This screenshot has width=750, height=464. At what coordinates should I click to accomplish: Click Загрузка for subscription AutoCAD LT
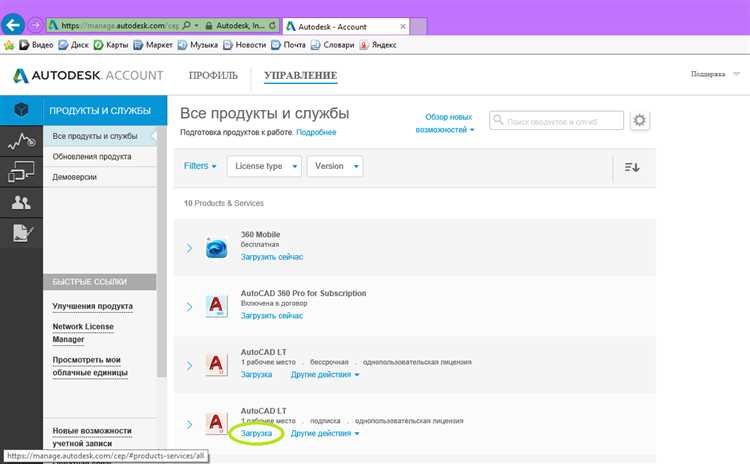pos(256,433)
